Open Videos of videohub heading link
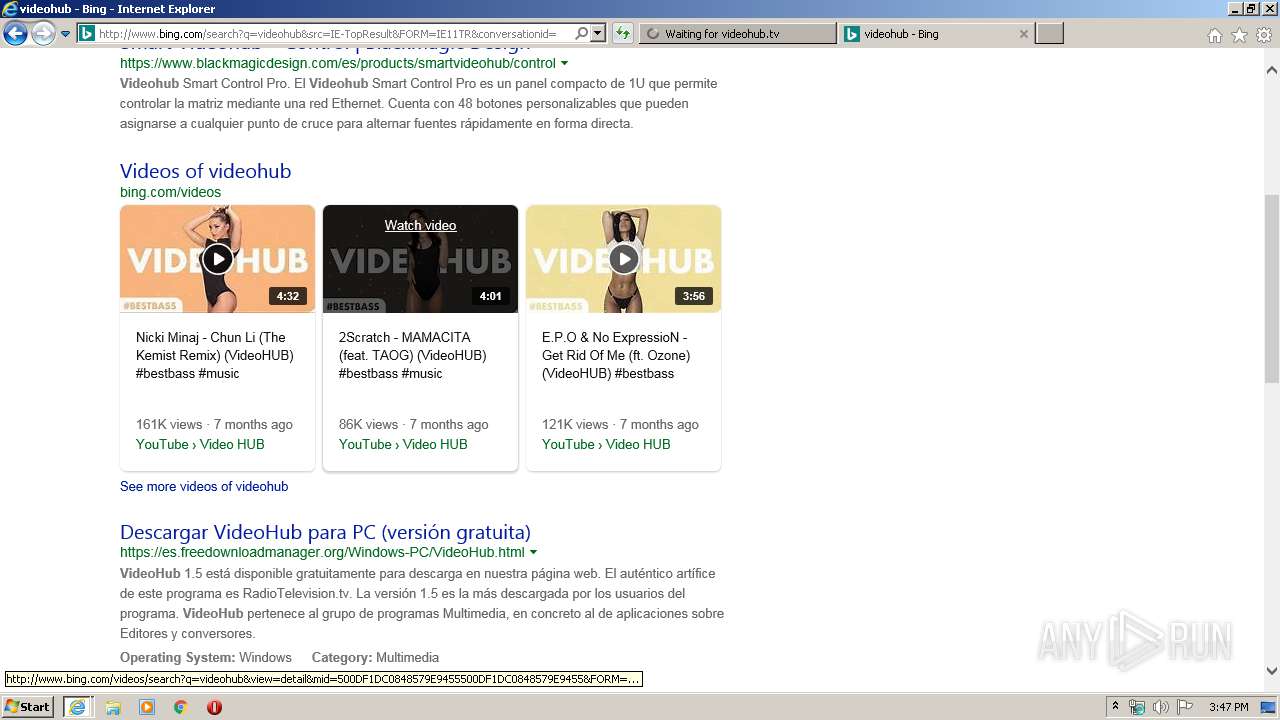 tap(205, 171)
